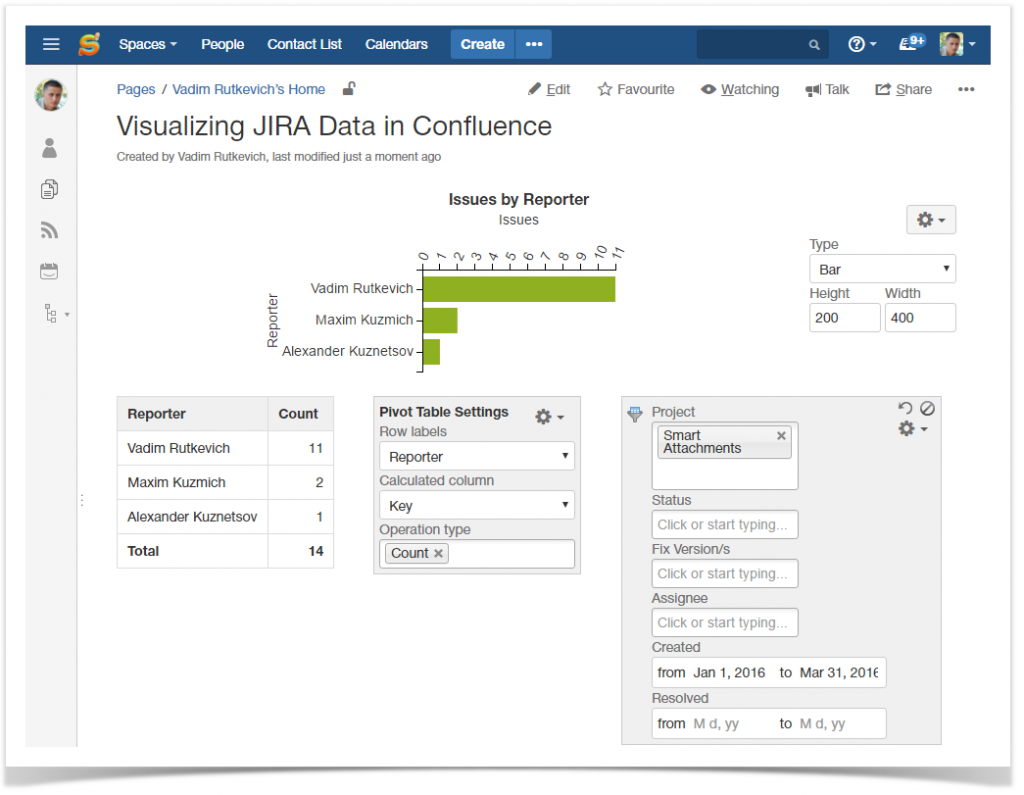Open the notifications bell showing 9+
The width and height of the screenshot is (1024, 795).
[911, 43]
